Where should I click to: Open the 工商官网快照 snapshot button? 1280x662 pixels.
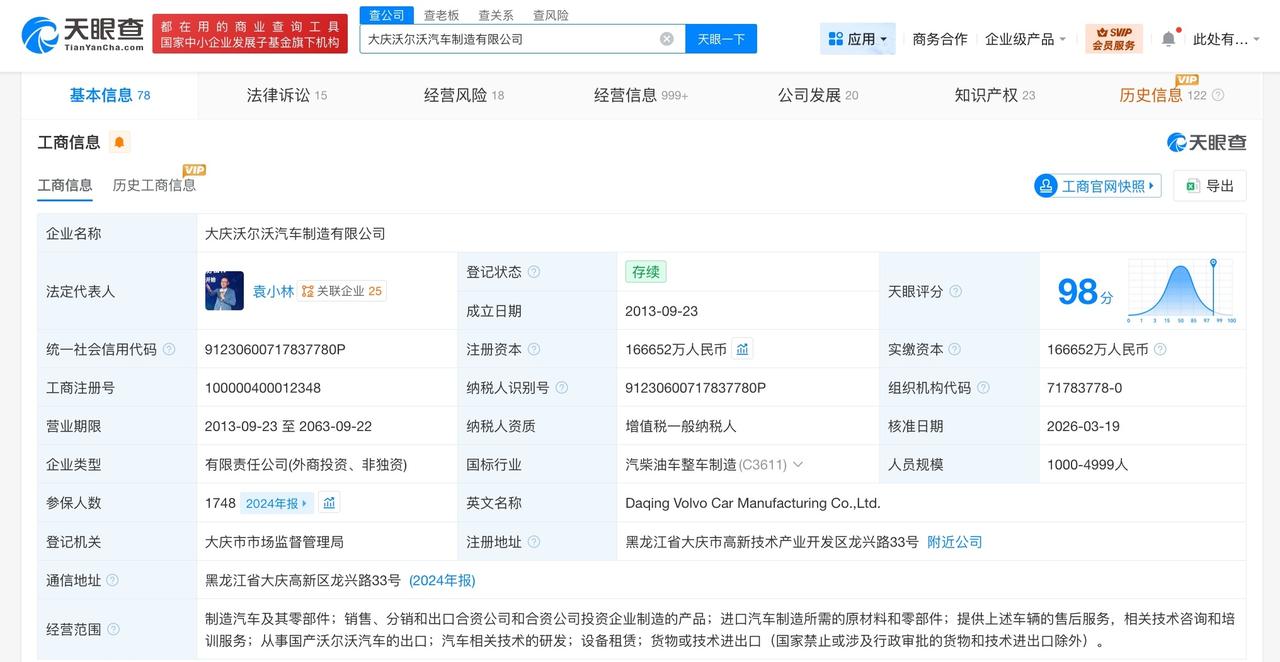[1097, 186]
